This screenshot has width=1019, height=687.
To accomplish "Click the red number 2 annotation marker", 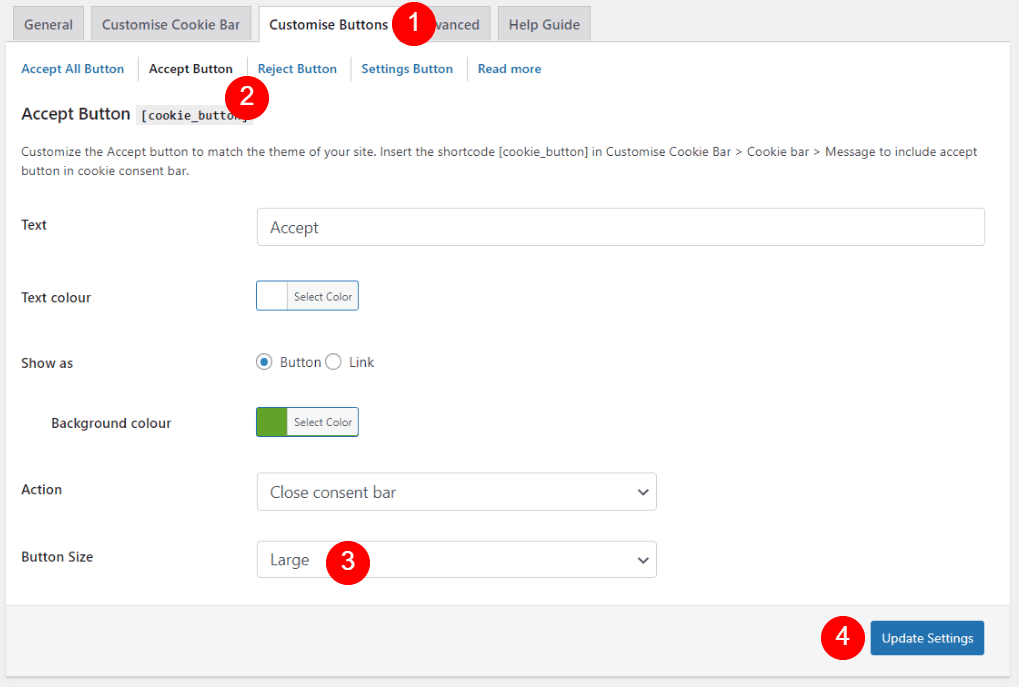I will pos(248,98).
